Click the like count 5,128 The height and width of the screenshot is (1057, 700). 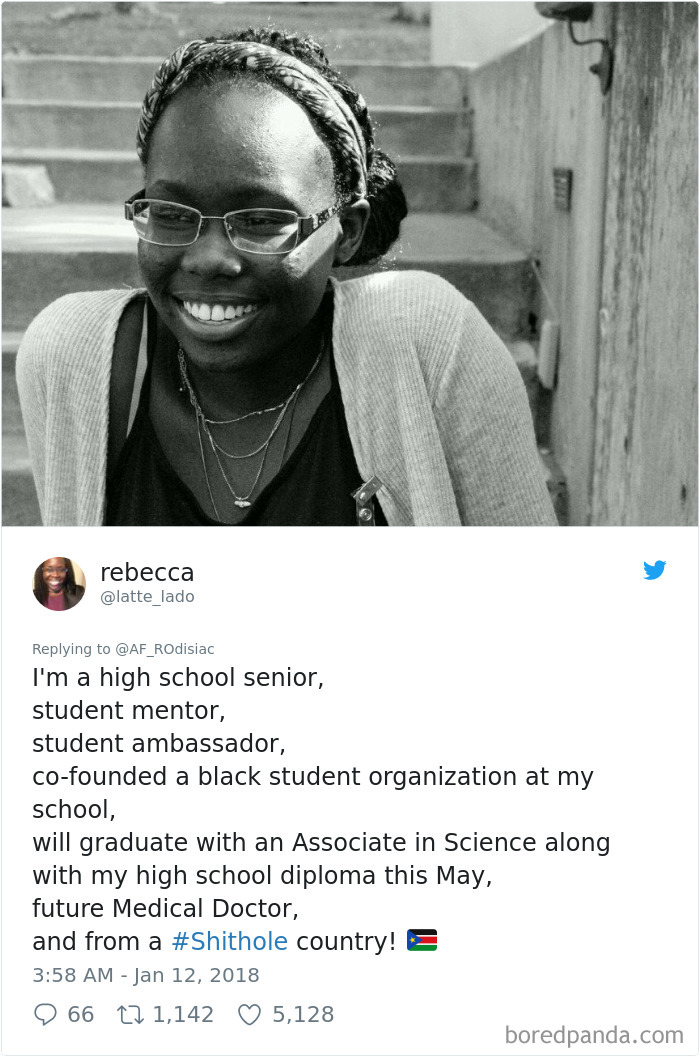303,1014
